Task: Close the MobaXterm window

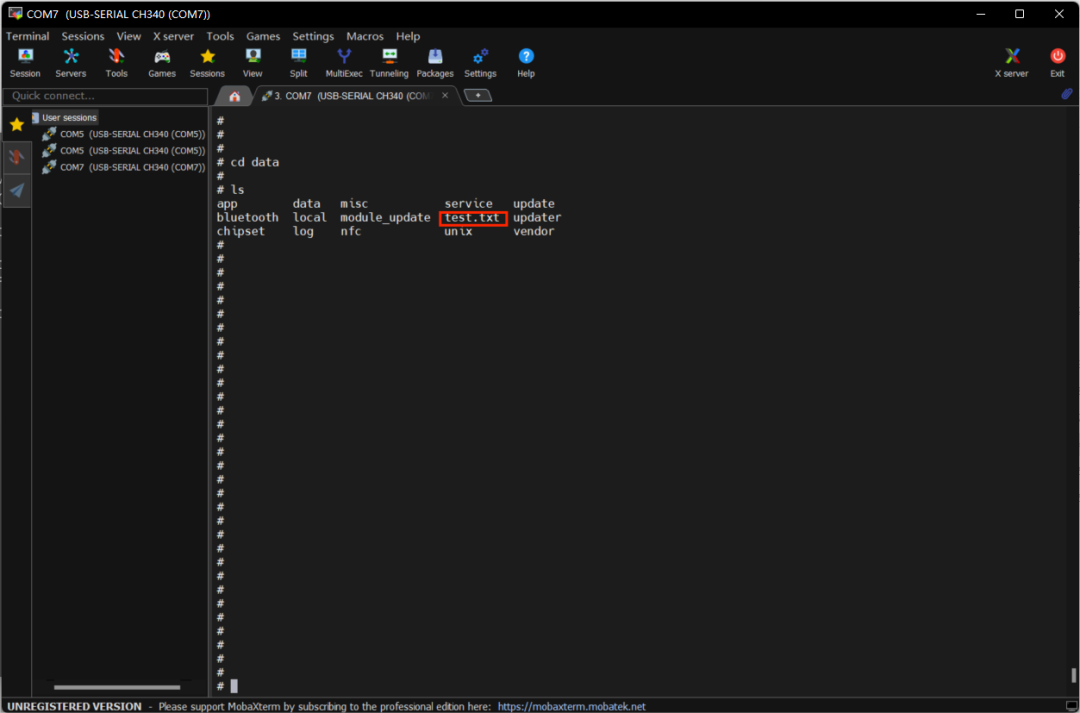Action: click(1059, 14)
